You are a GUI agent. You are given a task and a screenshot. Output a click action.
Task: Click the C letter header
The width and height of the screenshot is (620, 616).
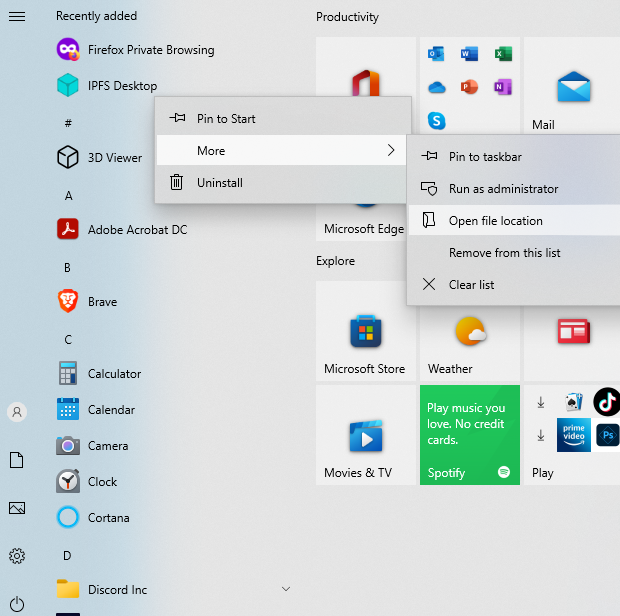pyautogui.click(x=68, y=340)
